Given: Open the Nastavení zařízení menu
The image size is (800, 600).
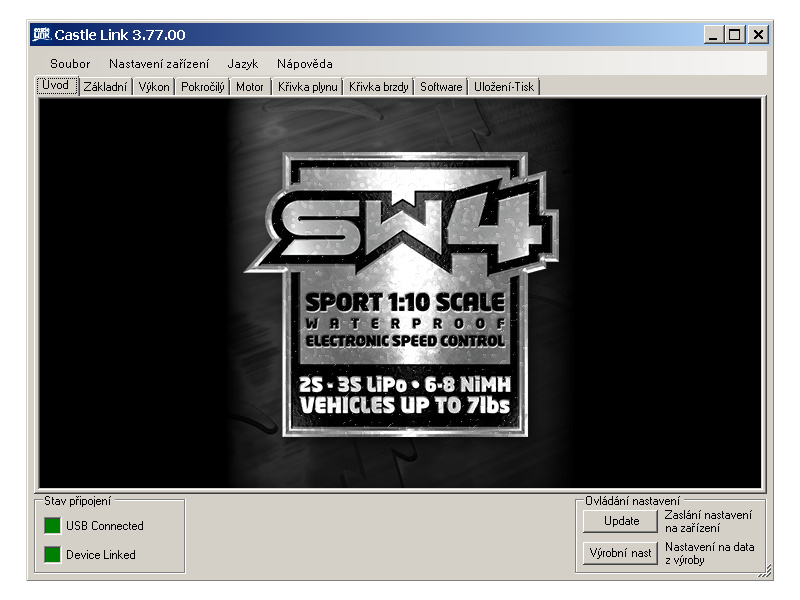Looking at the screenshot, I should pyautogui.click(x=159, y=63).
